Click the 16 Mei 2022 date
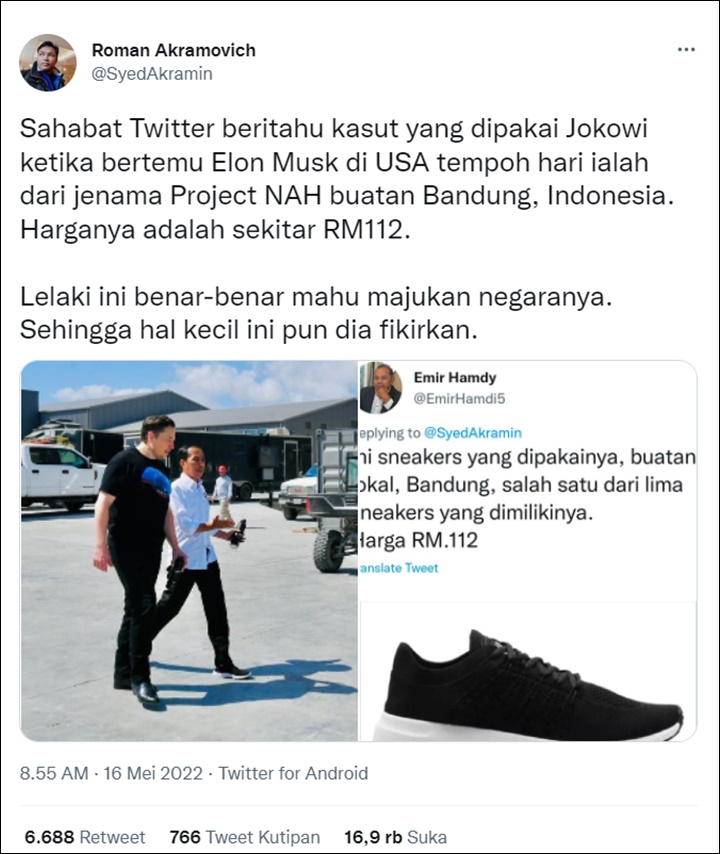The image size is (720, 854). pos(153,773)
